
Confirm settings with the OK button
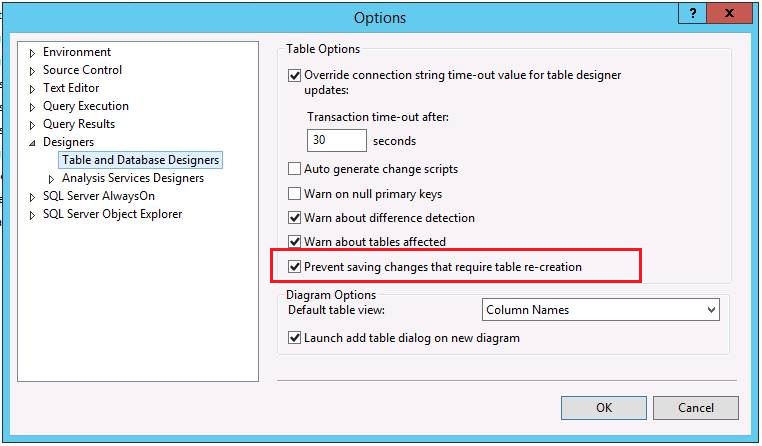point(604,408)
